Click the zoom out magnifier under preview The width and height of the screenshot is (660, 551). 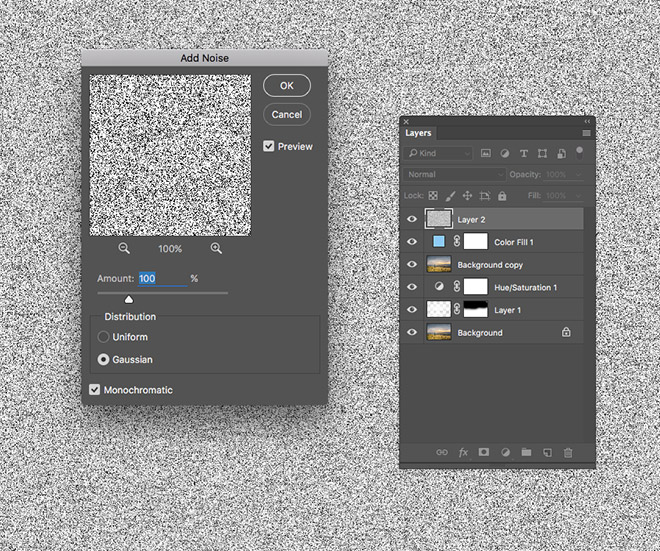[x=124, y=248]
